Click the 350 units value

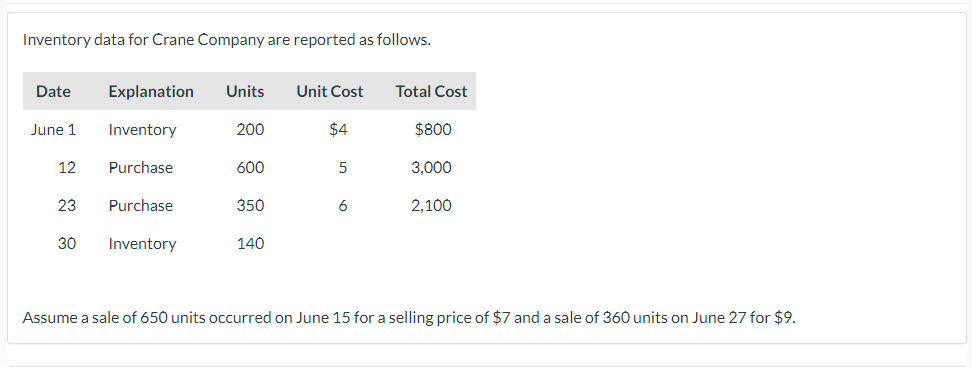[250, 206]
